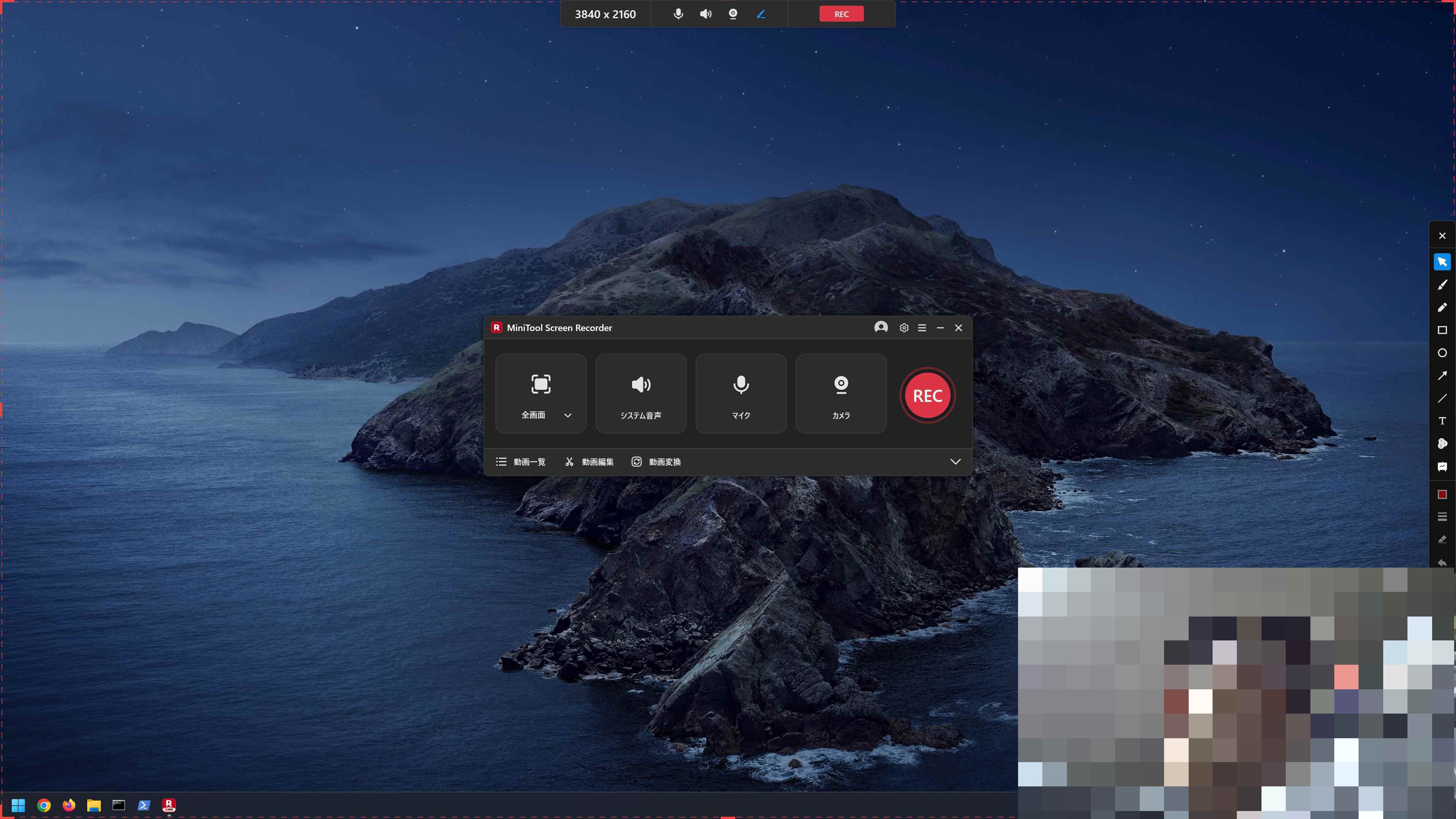The height and width of the screenshot is (819, 1456).
Task: Select the ellipse shape tool
Action: (x=1442, y=353)
